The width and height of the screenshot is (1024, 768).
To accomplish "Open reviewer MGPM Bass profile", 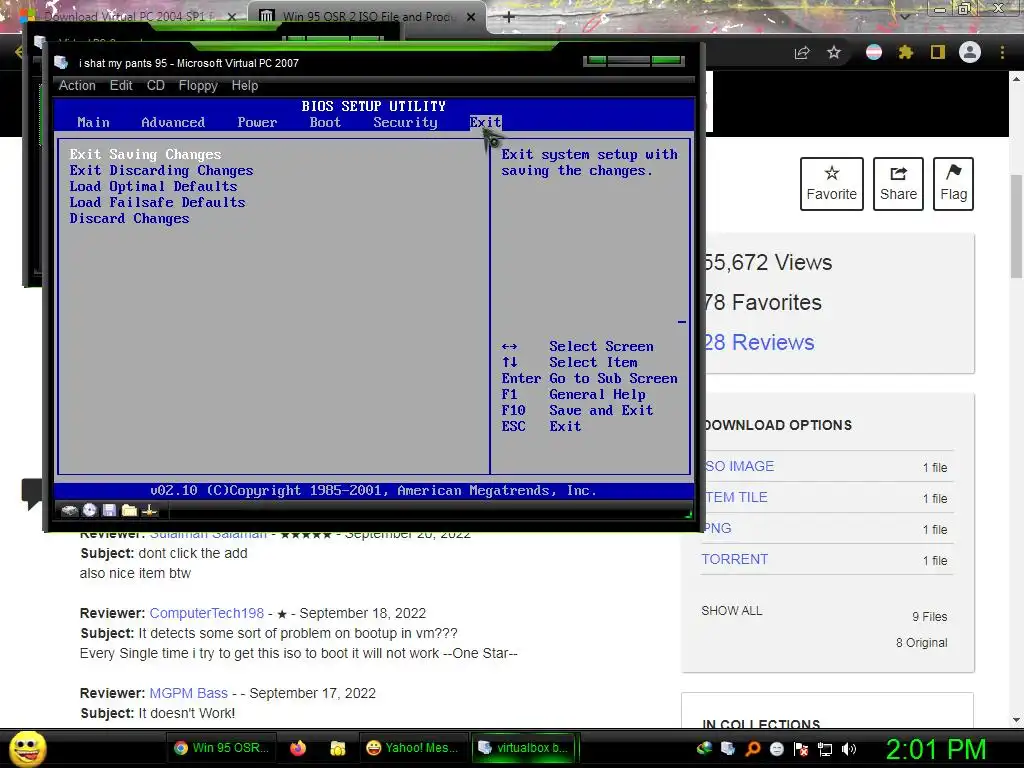I will pyautogui.click(x=189, y=693).
